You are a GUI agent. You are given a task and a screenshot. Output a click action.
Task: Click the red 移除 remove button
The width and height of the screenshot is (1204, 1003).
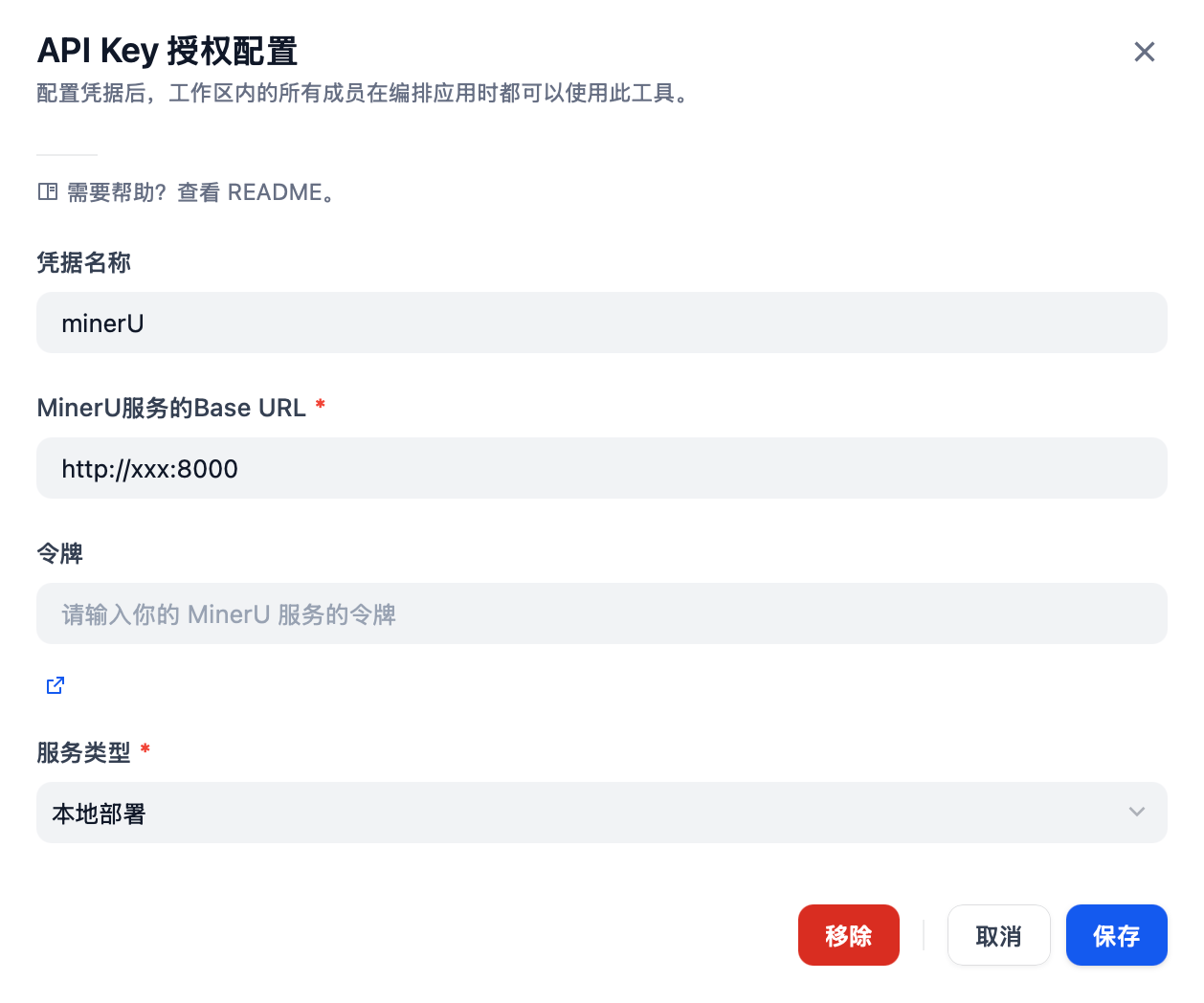[849, 935]
